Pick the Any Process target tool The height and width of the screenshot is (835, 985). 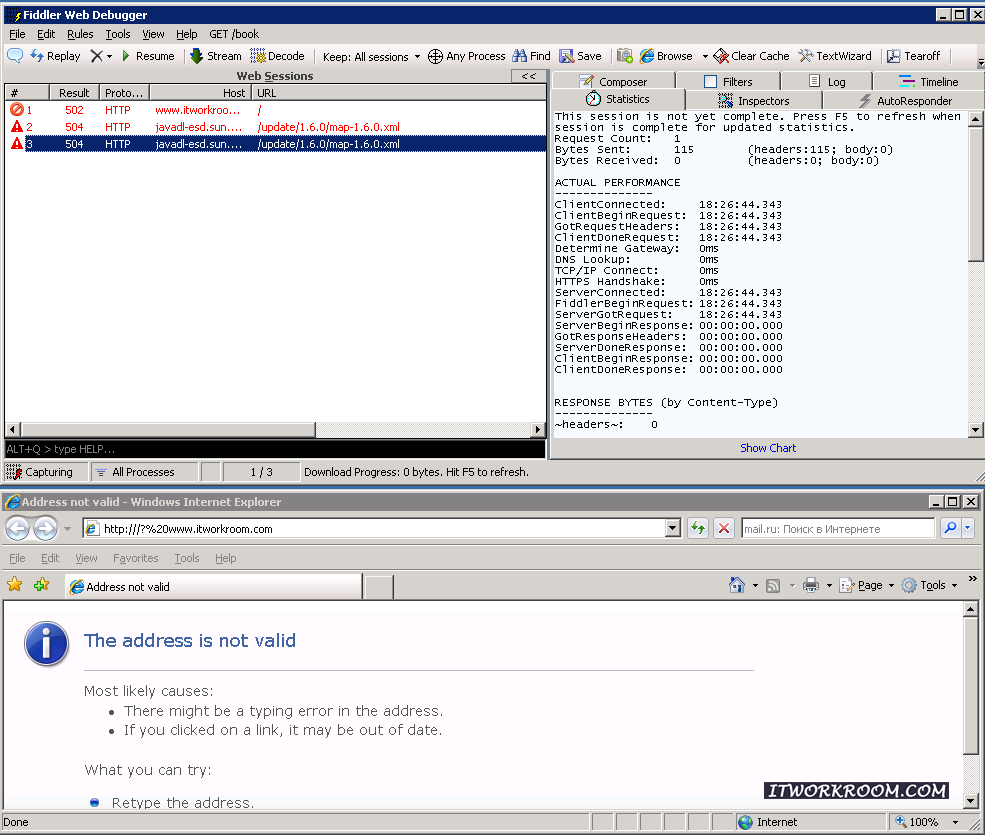point(466,56)
